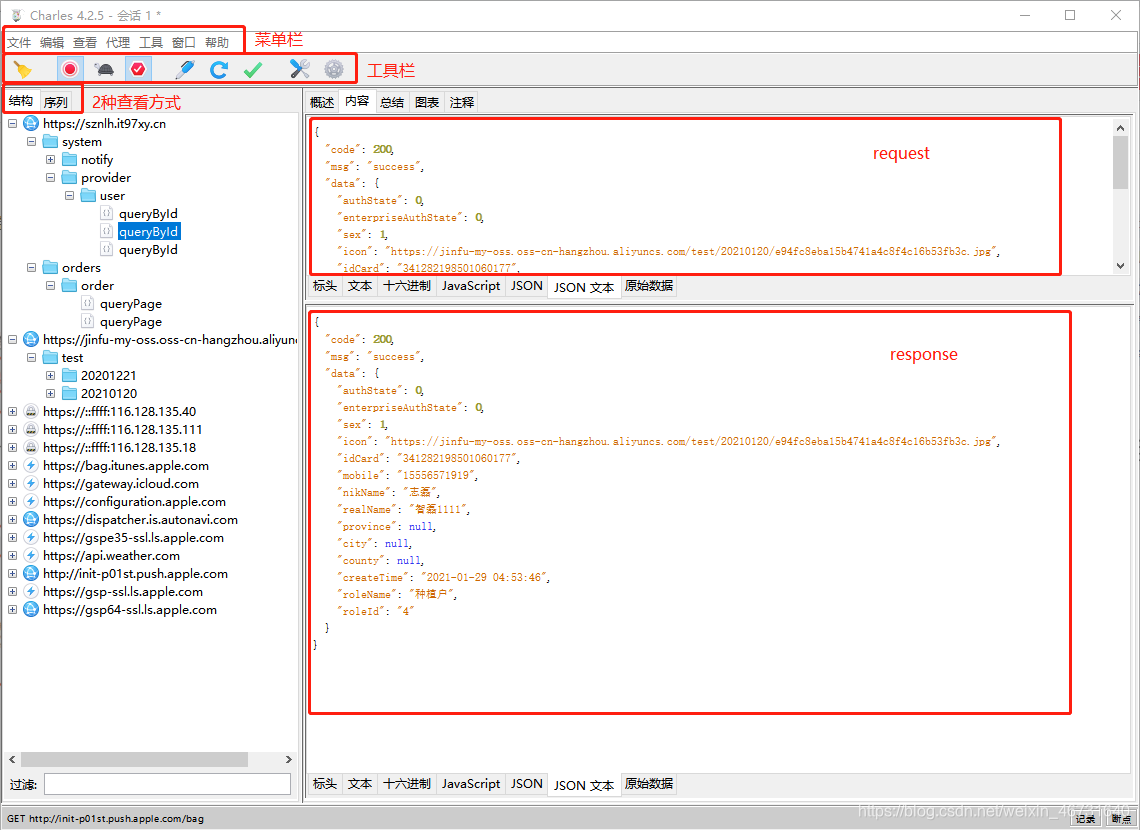Open request pane 十六进制 hex tab
Viewport: 1140px width, 830px height.
(x=407, y=286)
